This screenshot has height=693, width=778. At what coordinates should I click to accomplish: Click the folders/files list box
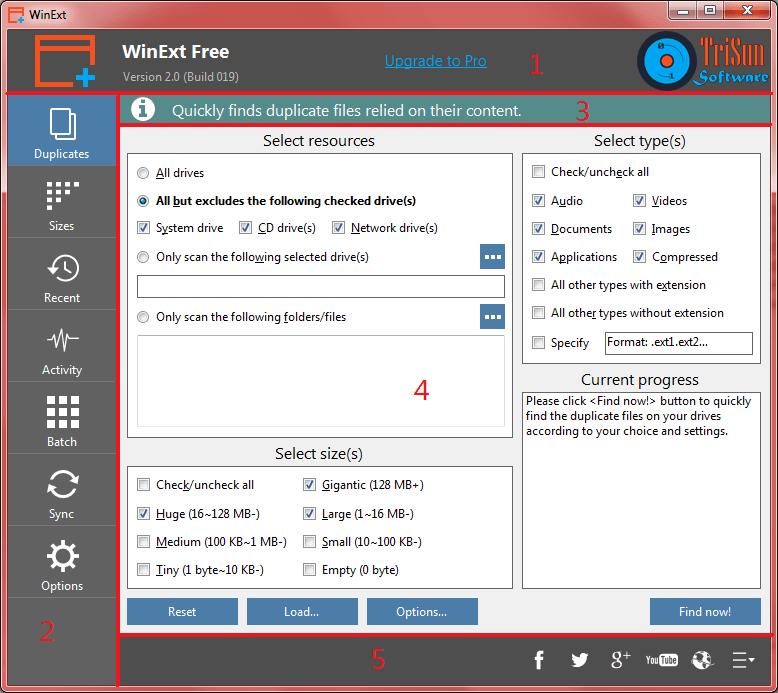pos(321,381)
